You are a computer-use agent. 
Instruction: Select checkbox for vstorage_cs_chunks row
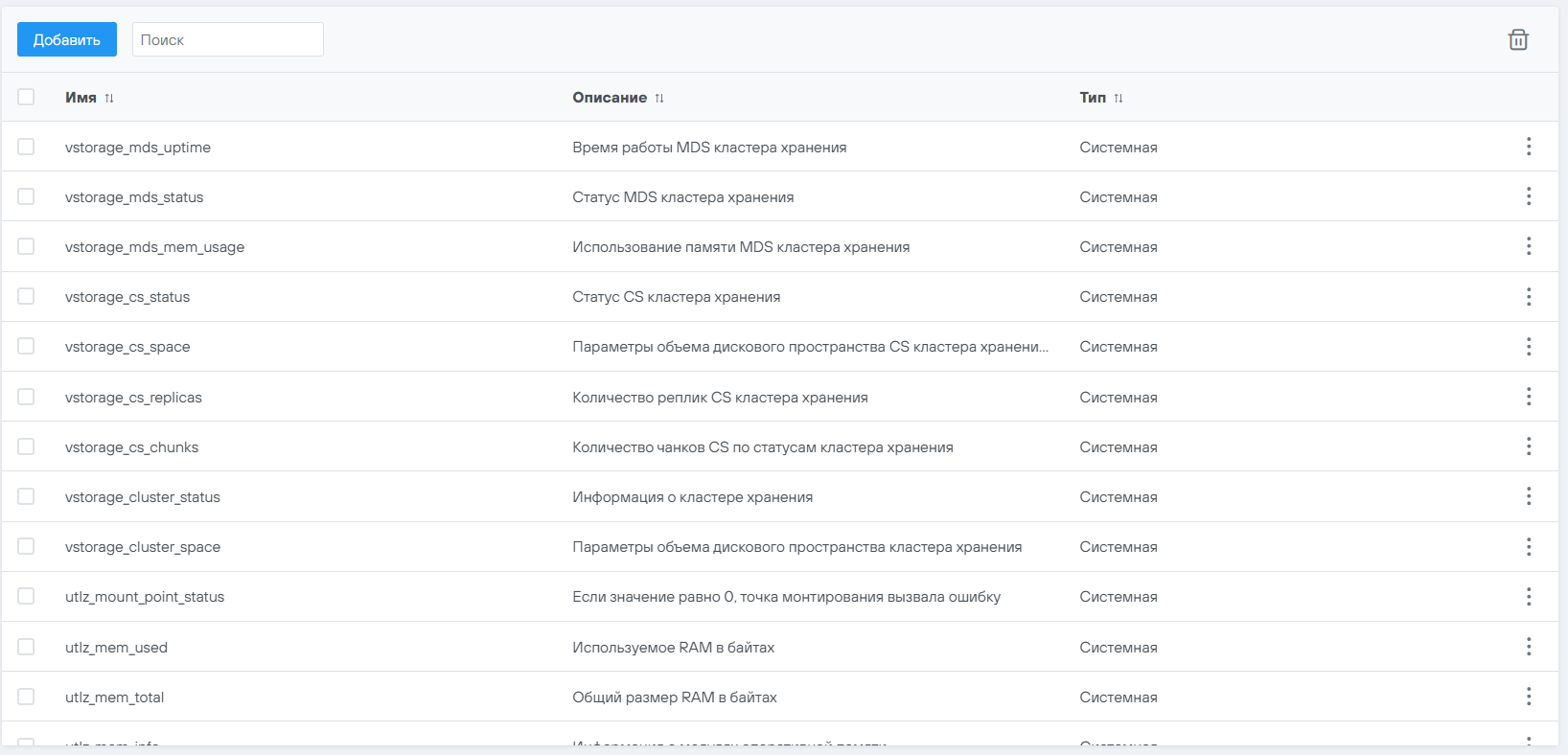point(26,446)
